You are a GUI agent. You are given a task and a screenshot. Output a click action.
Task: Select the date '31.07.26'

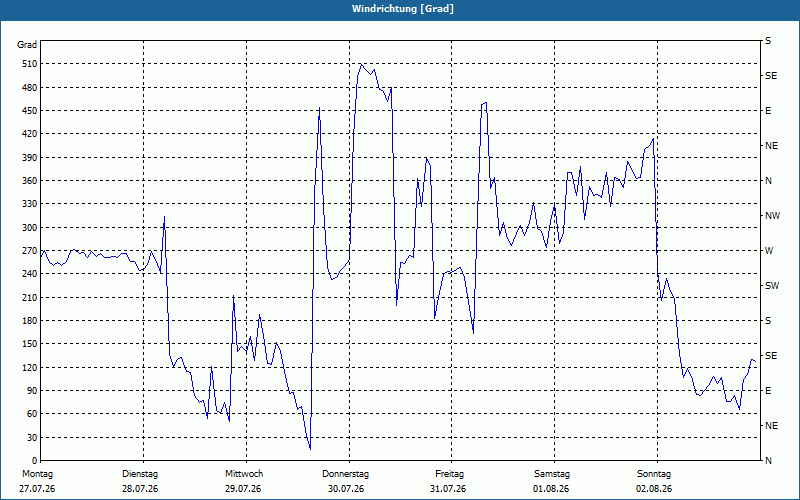pyautogui.click(x=448, y=489)
